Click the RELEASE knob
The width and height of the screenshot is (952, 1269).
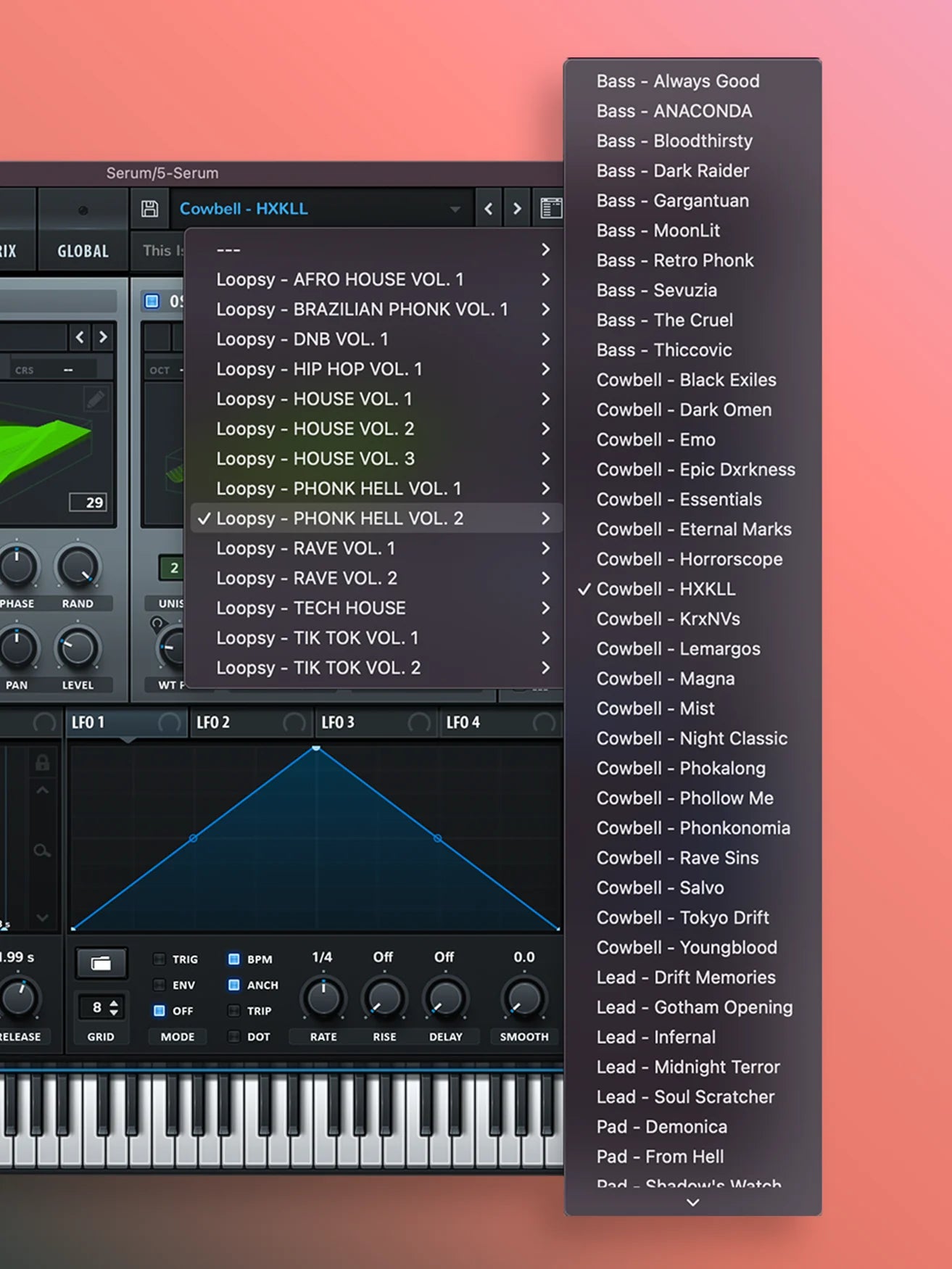19,999
